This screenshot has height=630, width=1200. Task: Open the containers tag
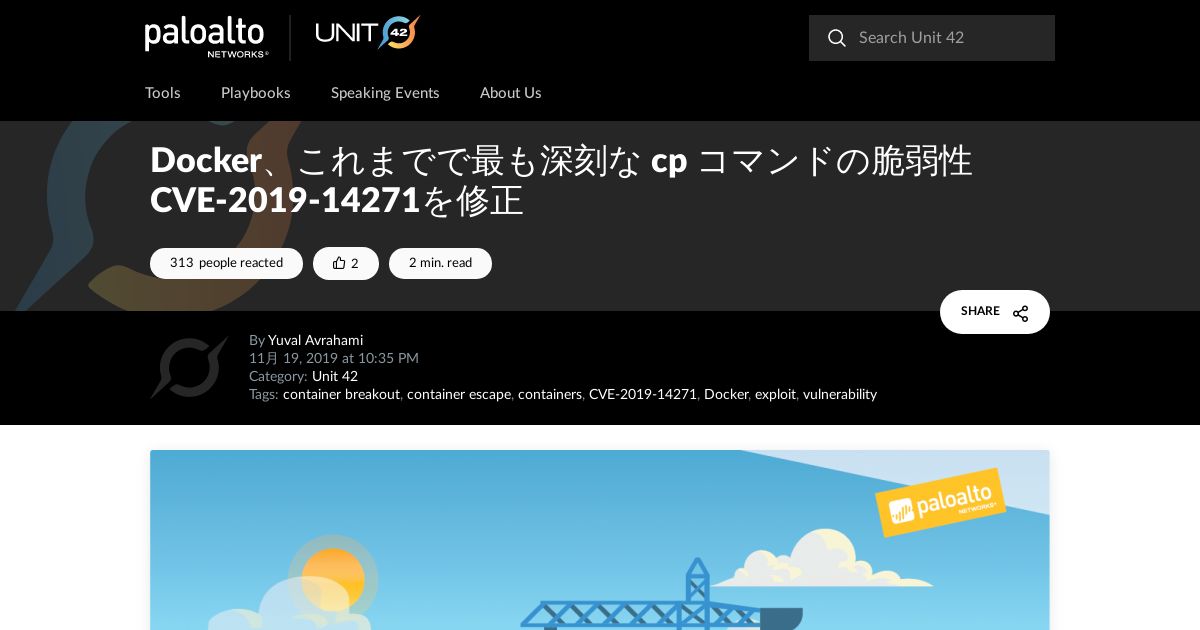point(550,395)
